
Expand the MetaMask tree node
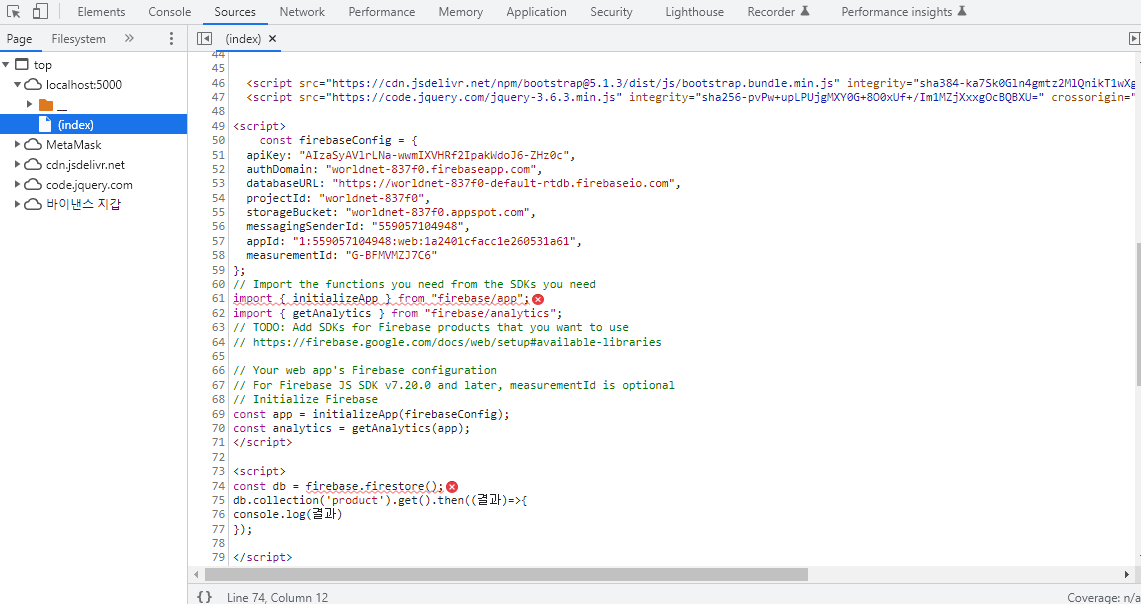coord(17,145)
